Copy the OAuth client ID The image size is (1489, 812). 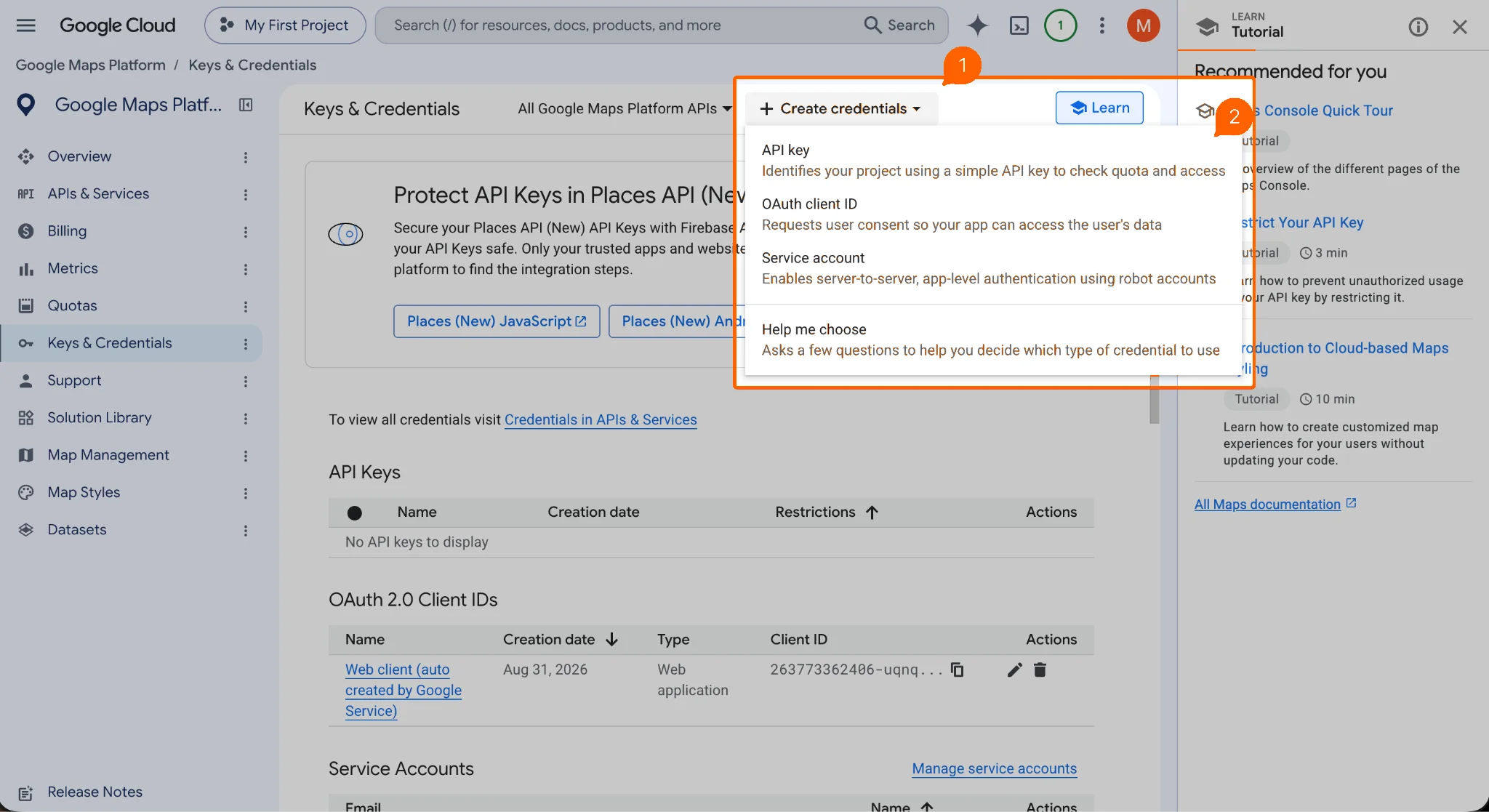[x=958, y=670]
